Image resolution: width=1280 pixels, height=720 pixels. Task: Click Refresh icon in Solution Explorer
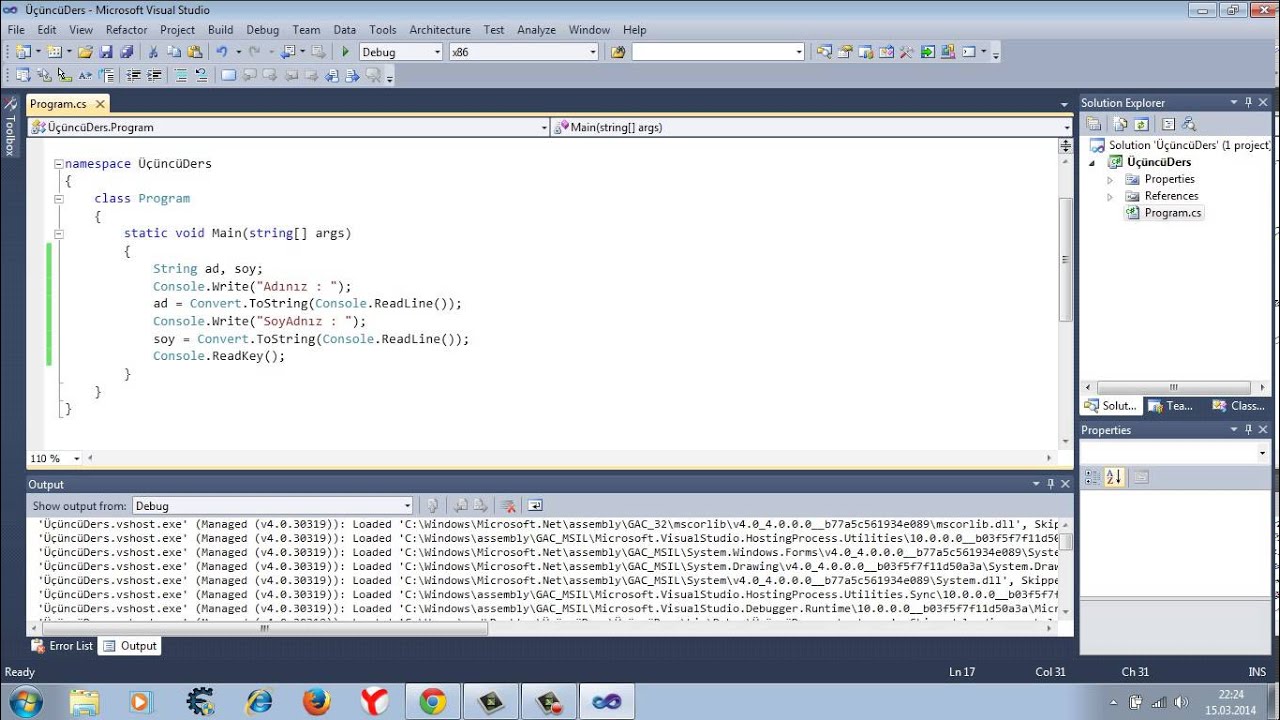[x=1141, y=124]
